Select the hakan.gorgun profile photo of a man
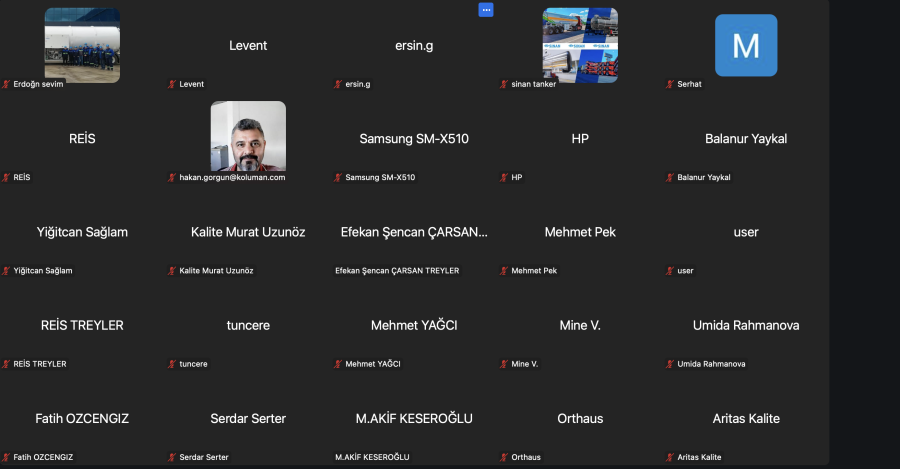900x469 pixels. tap(248, 136)
